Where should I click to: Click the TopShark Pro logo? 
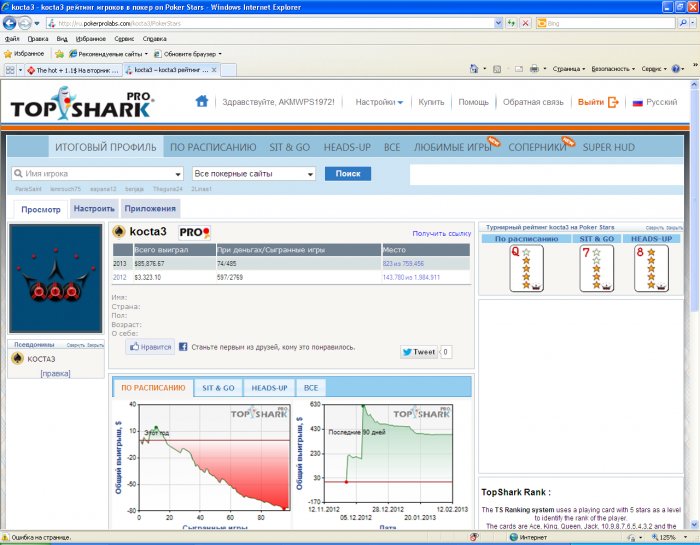click(82, 103)
